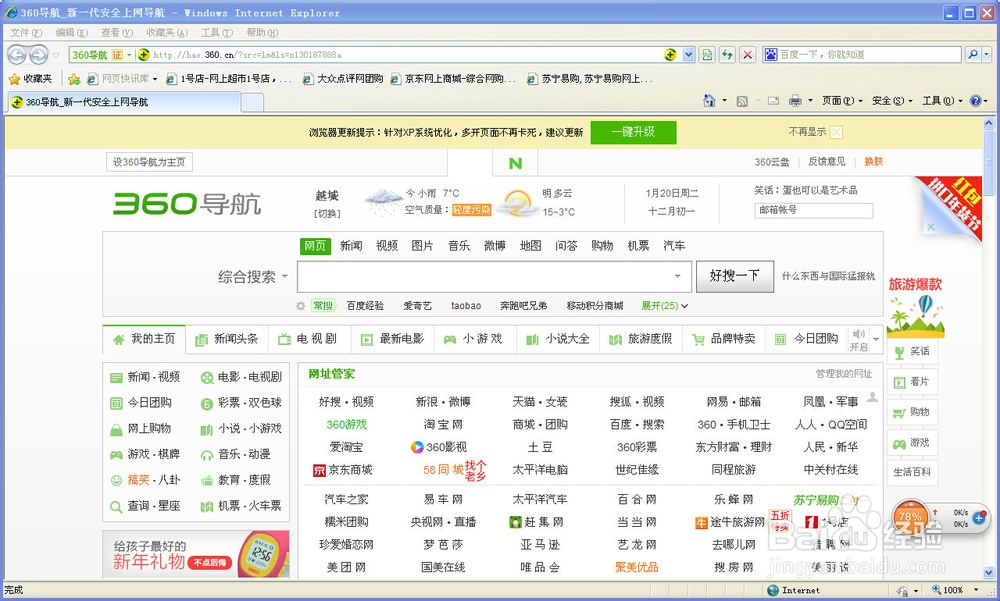Screen dimensions: 1000x601
Task: Expand 展开(25) search shortcuts
Action: pyautogui.click(x=665, y=306)
